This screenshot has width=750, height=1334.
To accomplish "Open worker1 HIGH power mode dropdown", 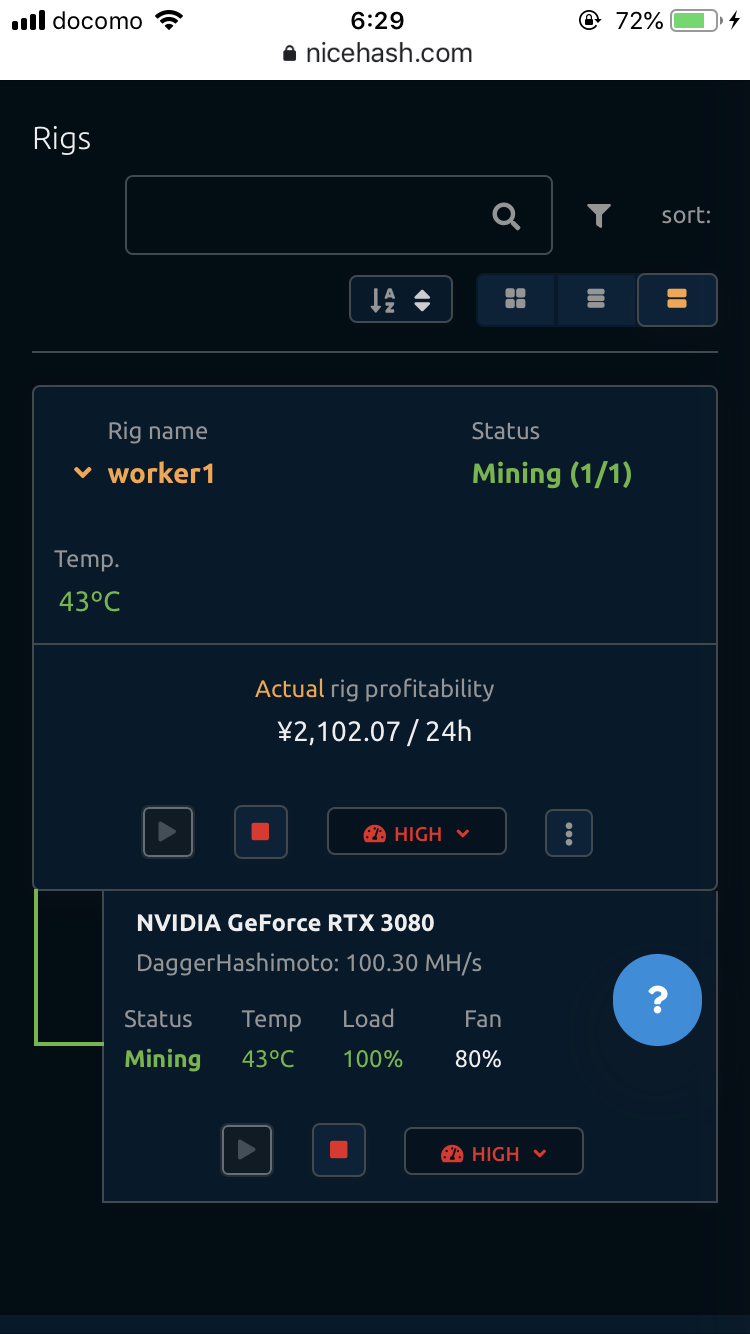I will [x=417, y=832].
